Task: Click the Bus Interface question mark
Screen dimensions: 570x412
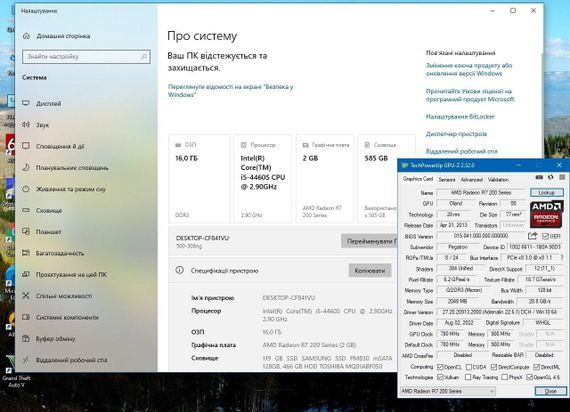Action: tap(562, 257)
